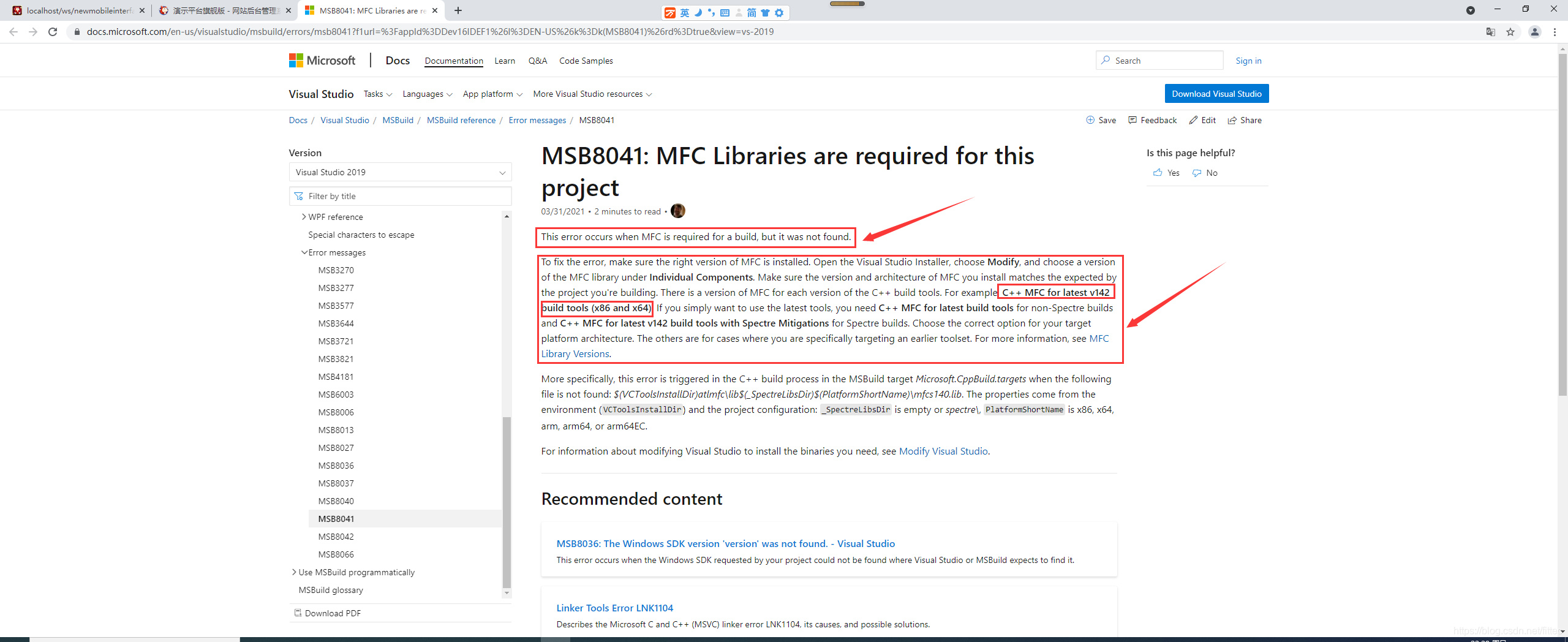
Task: Click the page vertical scrollbar thumb
Action: pos(1562,224)
